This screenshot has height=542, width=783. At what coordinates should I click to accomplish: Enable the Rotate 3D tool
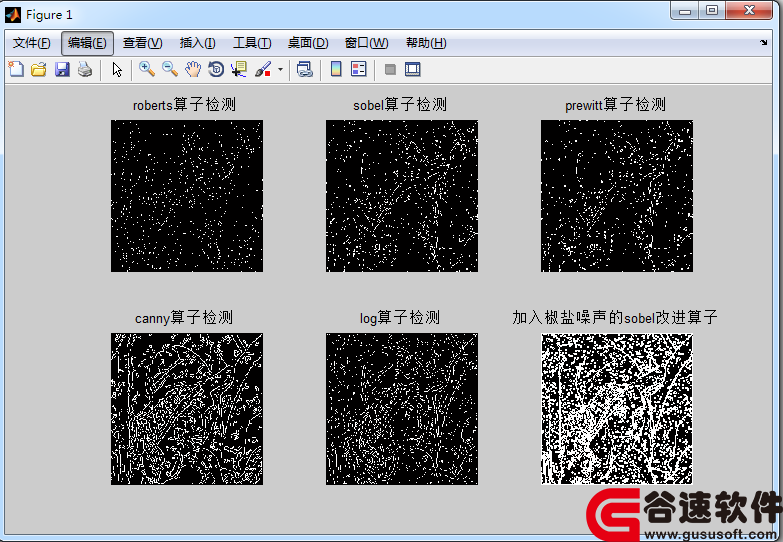(x=216, y=69)
